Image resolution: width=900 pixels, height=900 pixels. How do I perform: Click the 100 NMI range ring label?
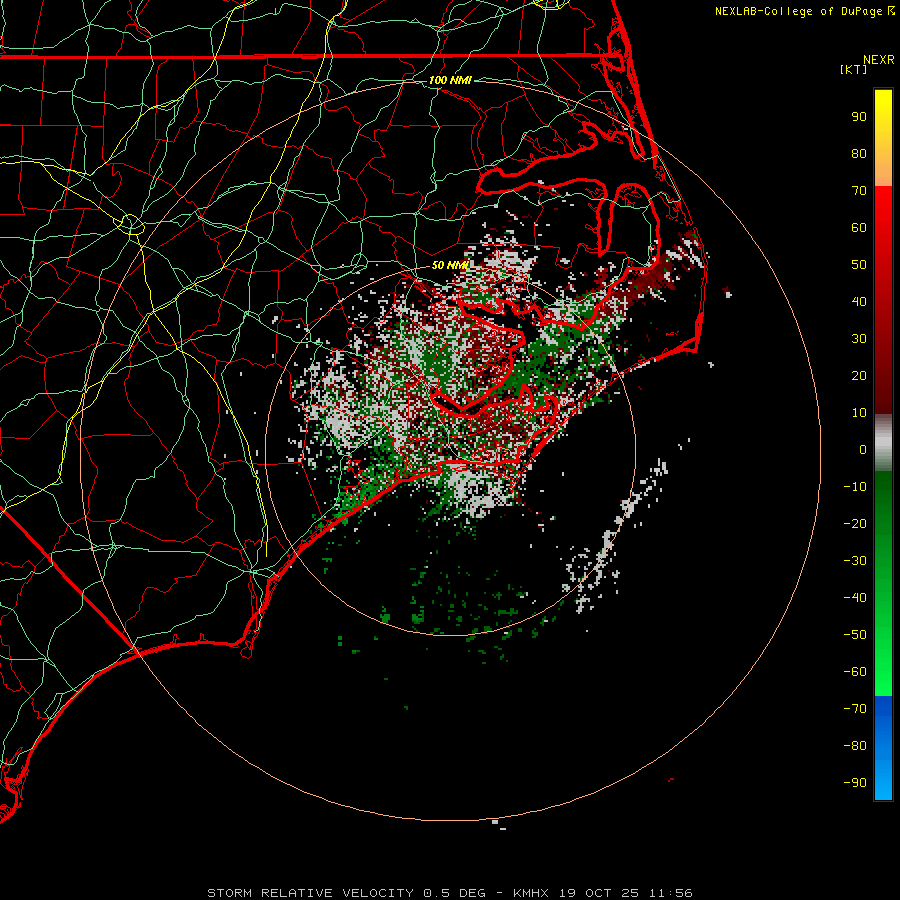coord(450,80)
